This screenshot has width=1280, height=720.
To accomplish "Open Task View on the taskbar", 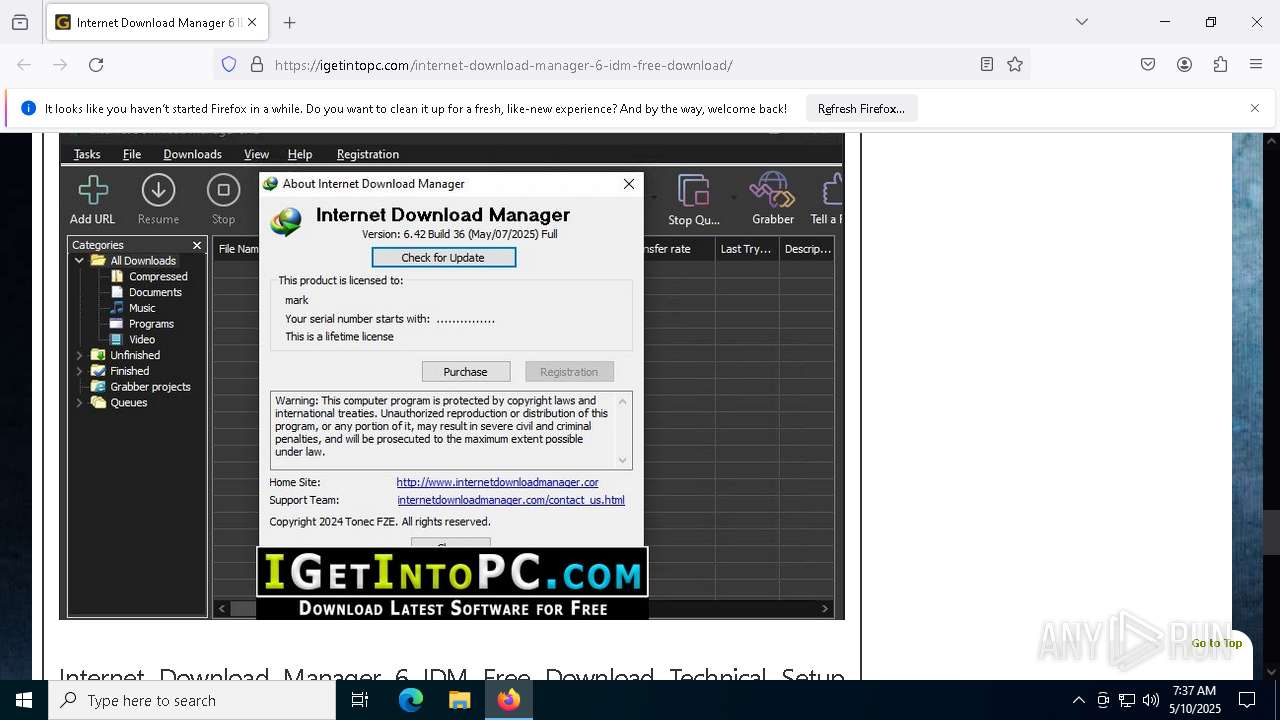I will click(x=360, y=700).
